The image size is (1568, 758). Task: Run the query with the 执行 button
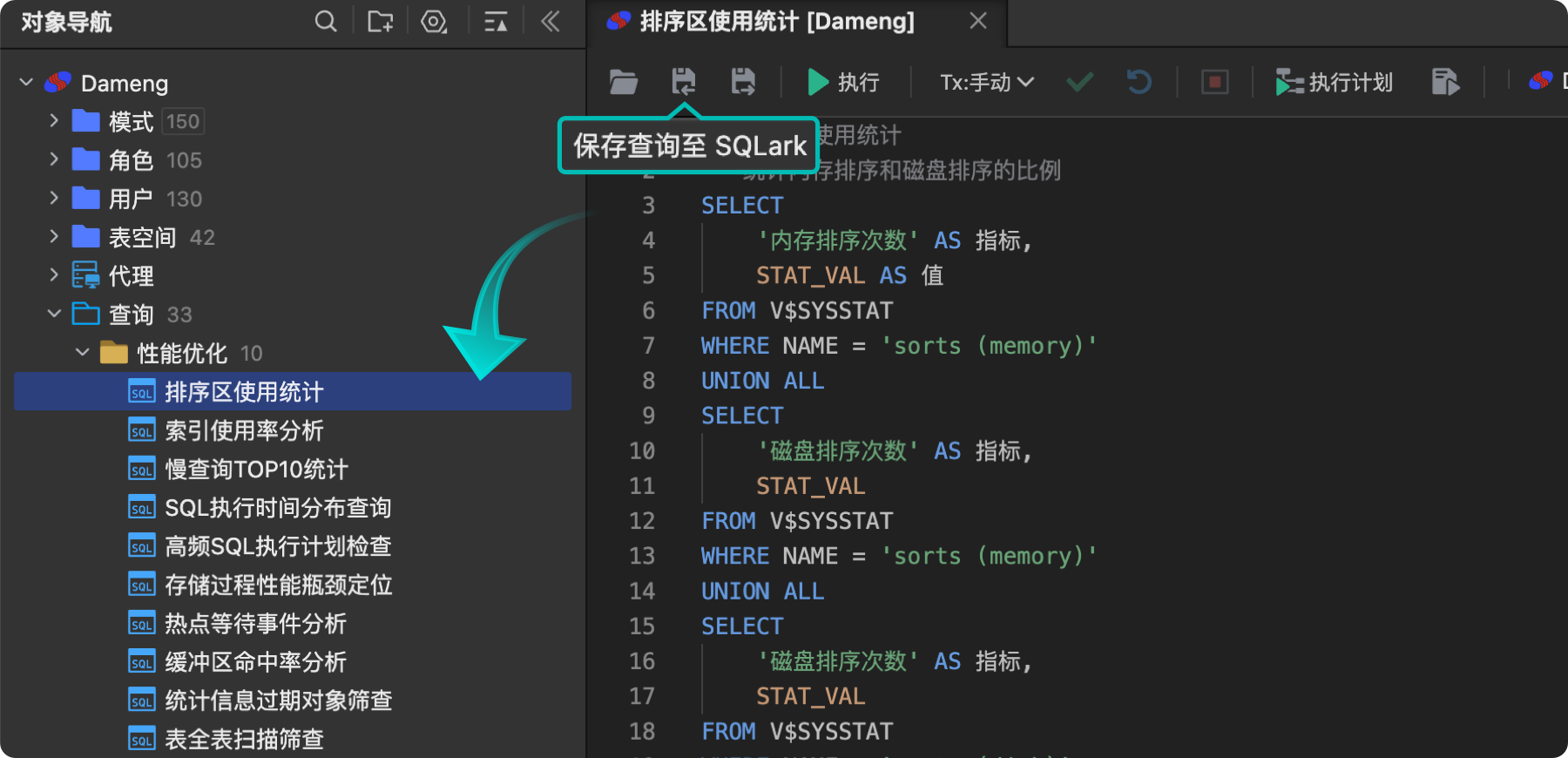(x=843, y=83)
